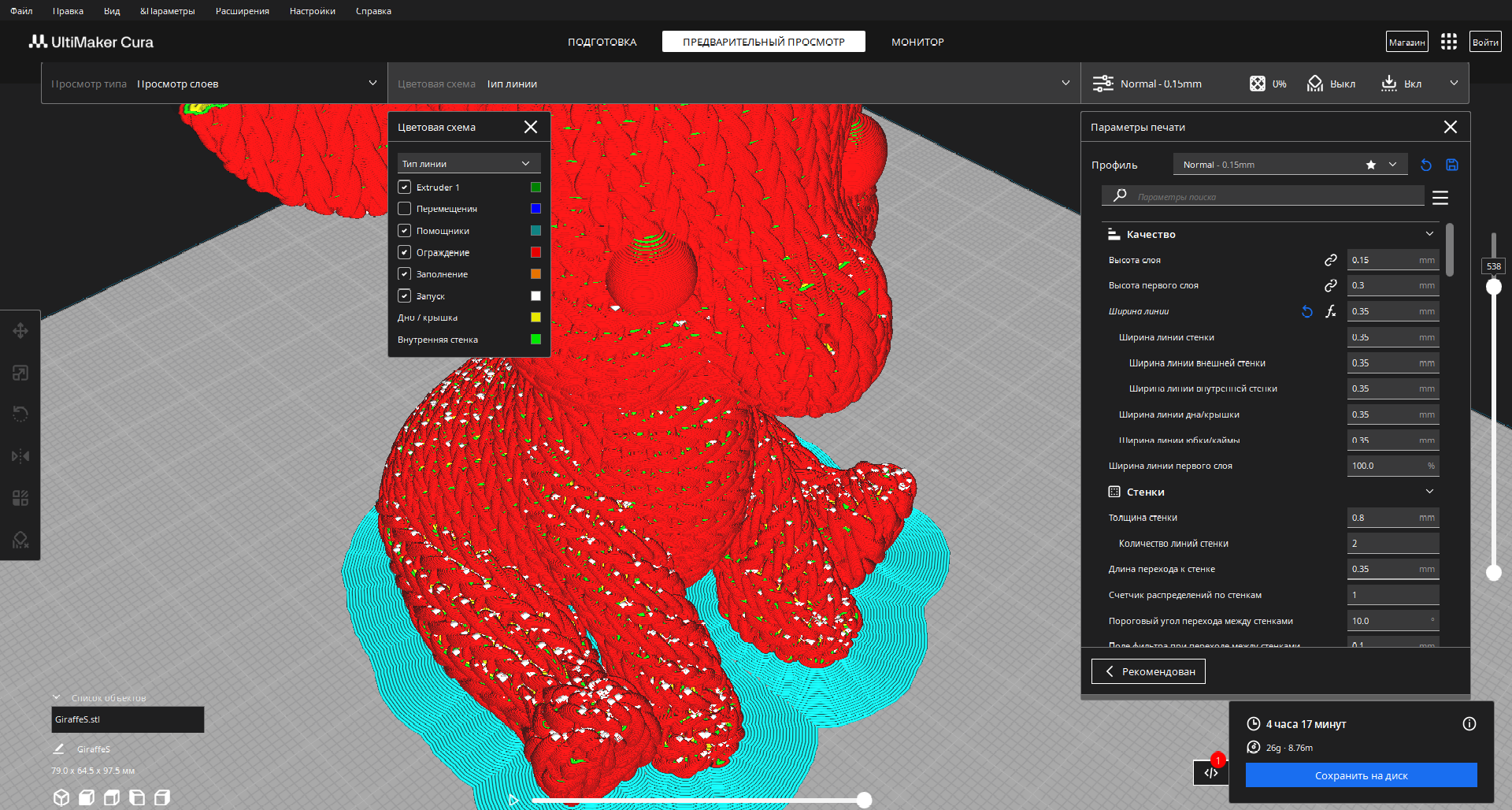Select the Per-model settings tool
1512x810 pixels.
coord(20,498)
